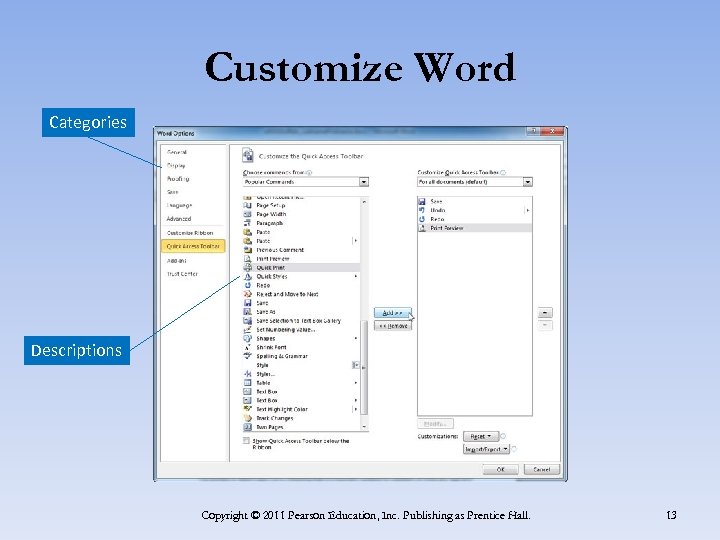Screen dimensions: 720x540
Task: Select the Two Pages icon
Action: click(248, 427)
